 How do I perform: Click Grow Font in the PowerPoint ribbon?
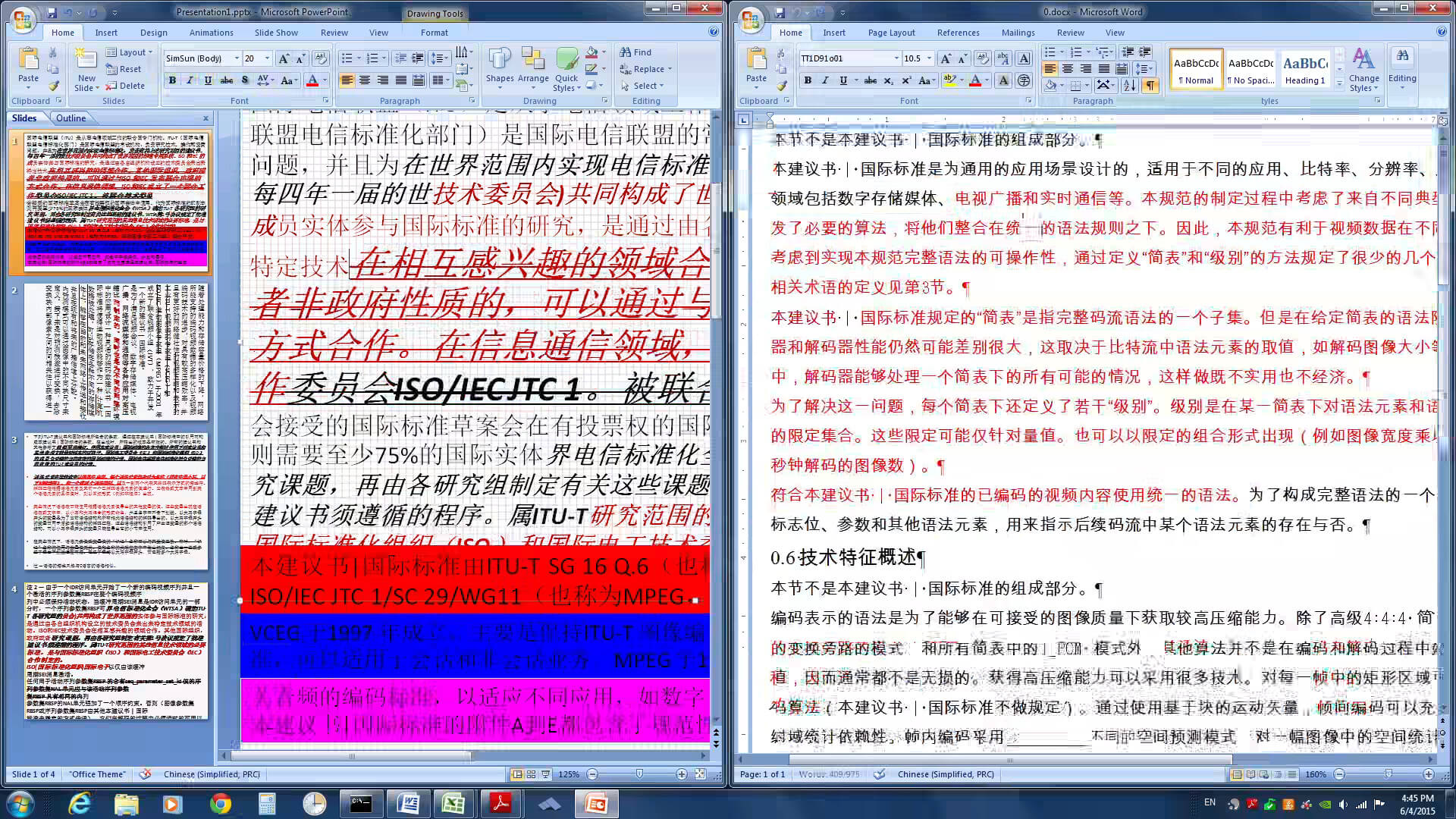[284, 58]
